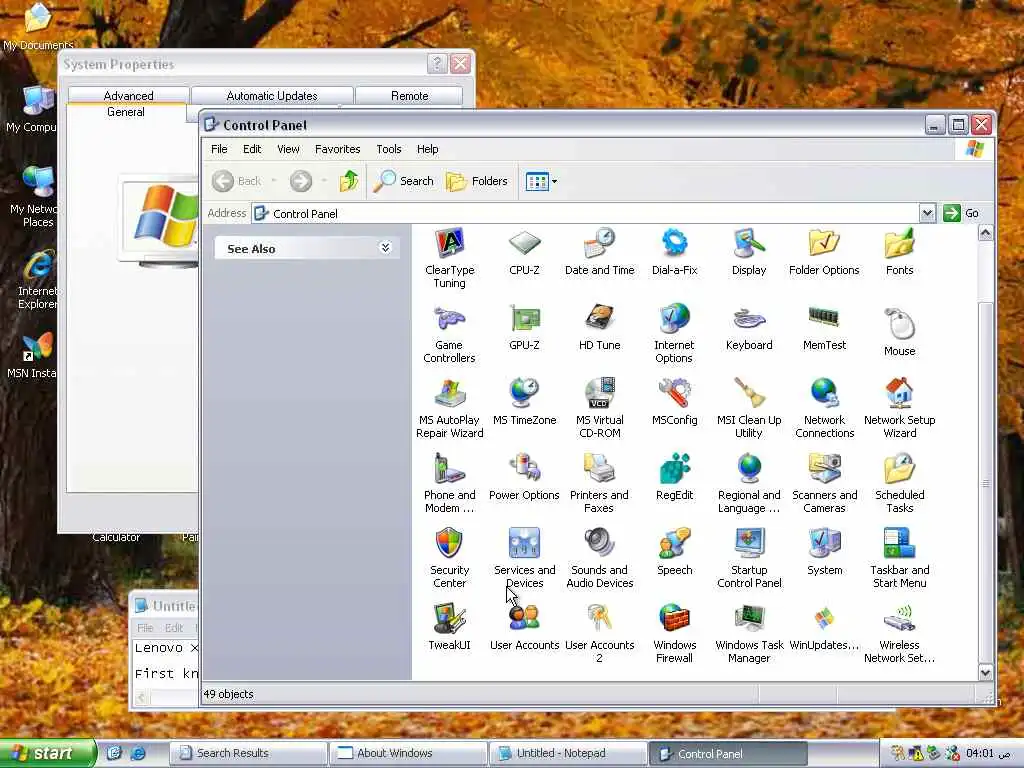Click the Search toolbar button
Screen dimensions: 1024x768
(404, 181)
